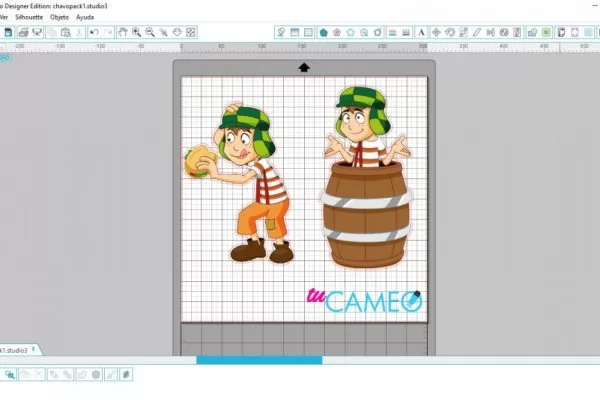Click the Weld bottom toolbar icon
The image size is (600, 400).
click(x=82, y=374)
